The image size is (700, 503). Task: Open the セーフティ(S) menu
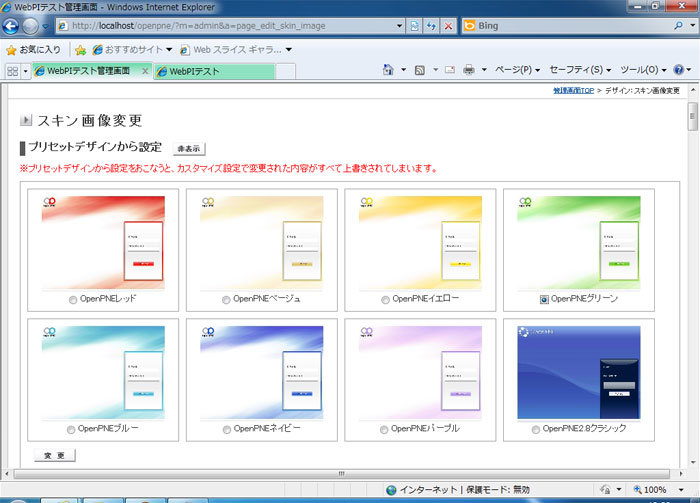[580, 70]
